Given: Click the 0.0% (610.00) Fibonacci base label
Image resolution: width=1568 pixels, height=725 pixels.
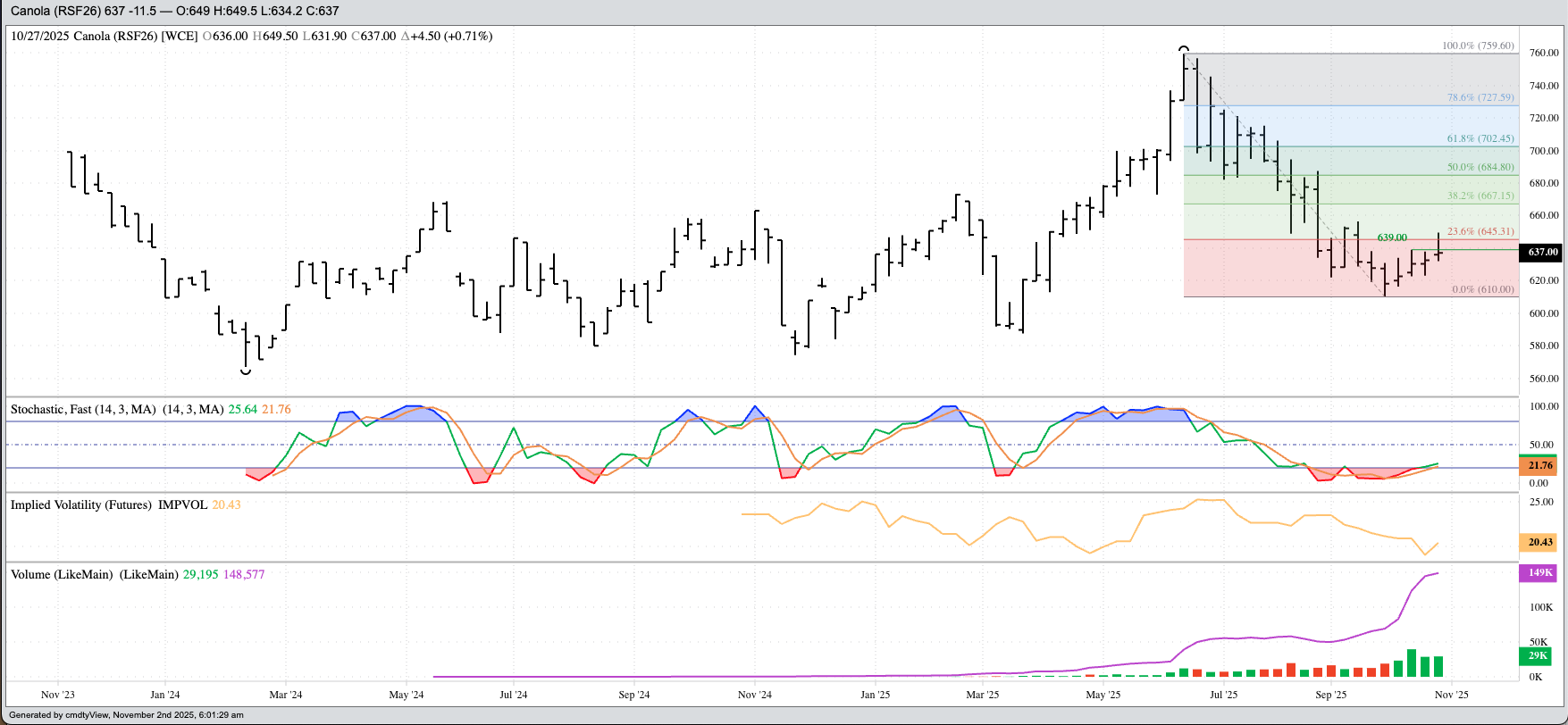Looking at the screenshot, I should 1483,289.
